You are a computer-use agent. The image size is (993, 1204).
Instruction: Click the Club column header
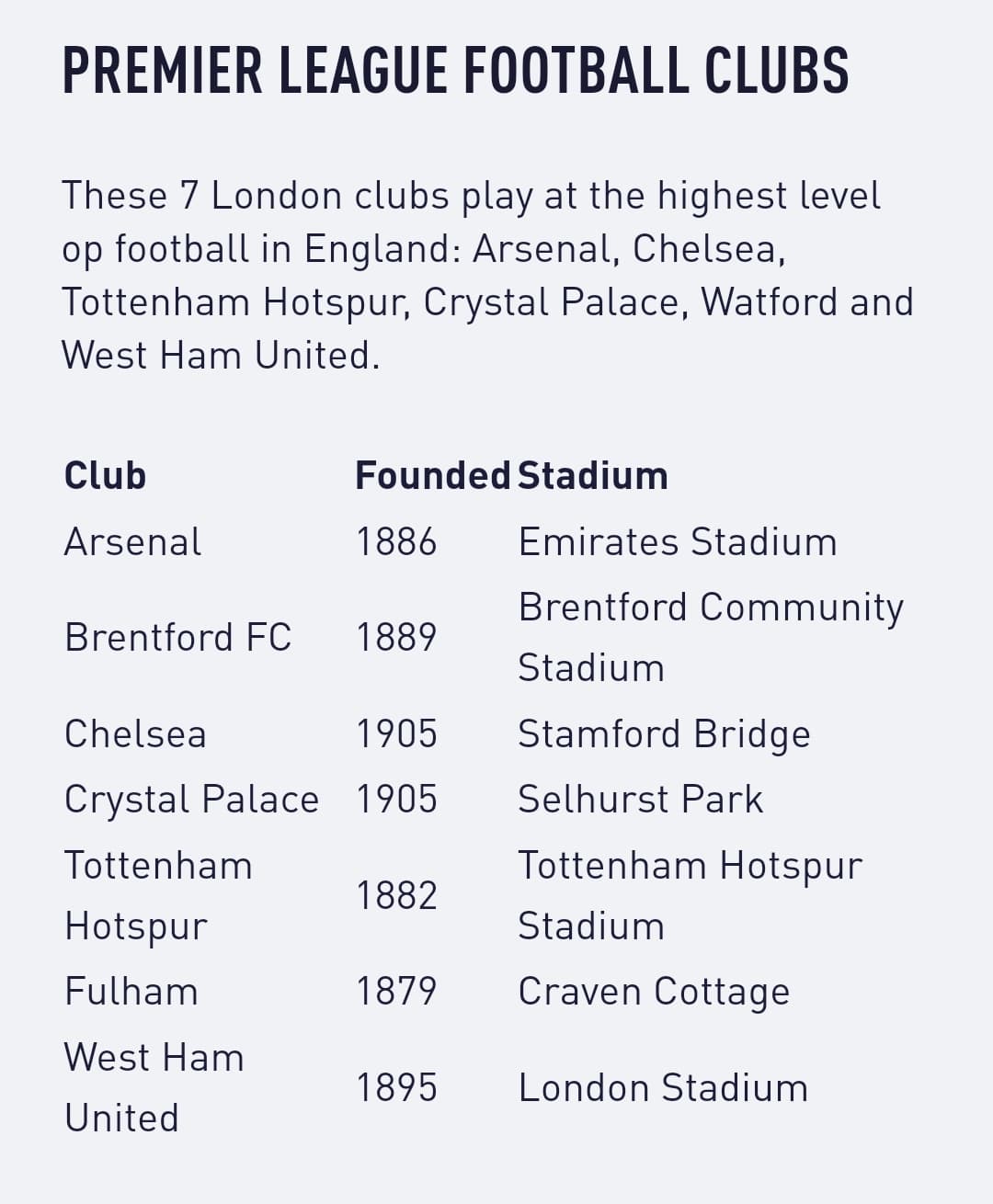(x=105, y=476)
